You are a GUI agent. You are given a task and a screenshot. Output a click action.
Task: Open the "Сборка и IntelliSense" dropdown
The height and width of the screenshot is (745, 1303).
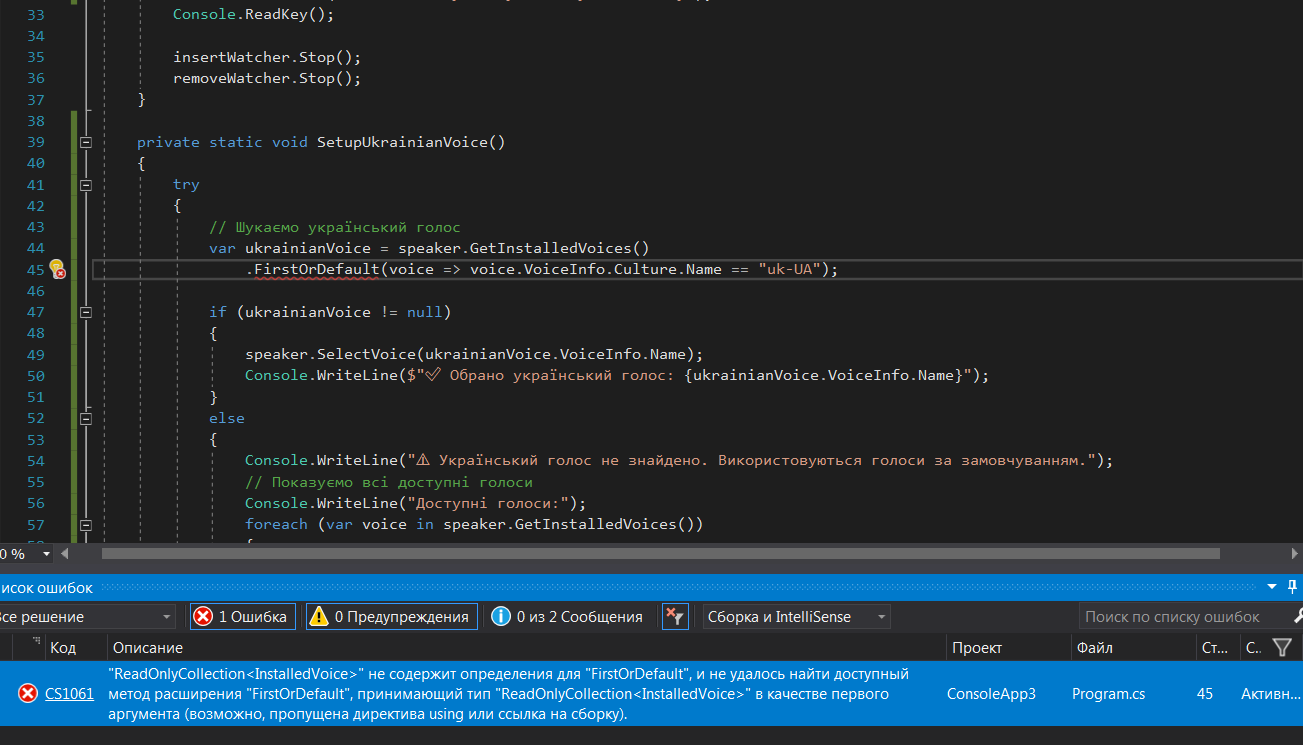(x=796, y=617)
